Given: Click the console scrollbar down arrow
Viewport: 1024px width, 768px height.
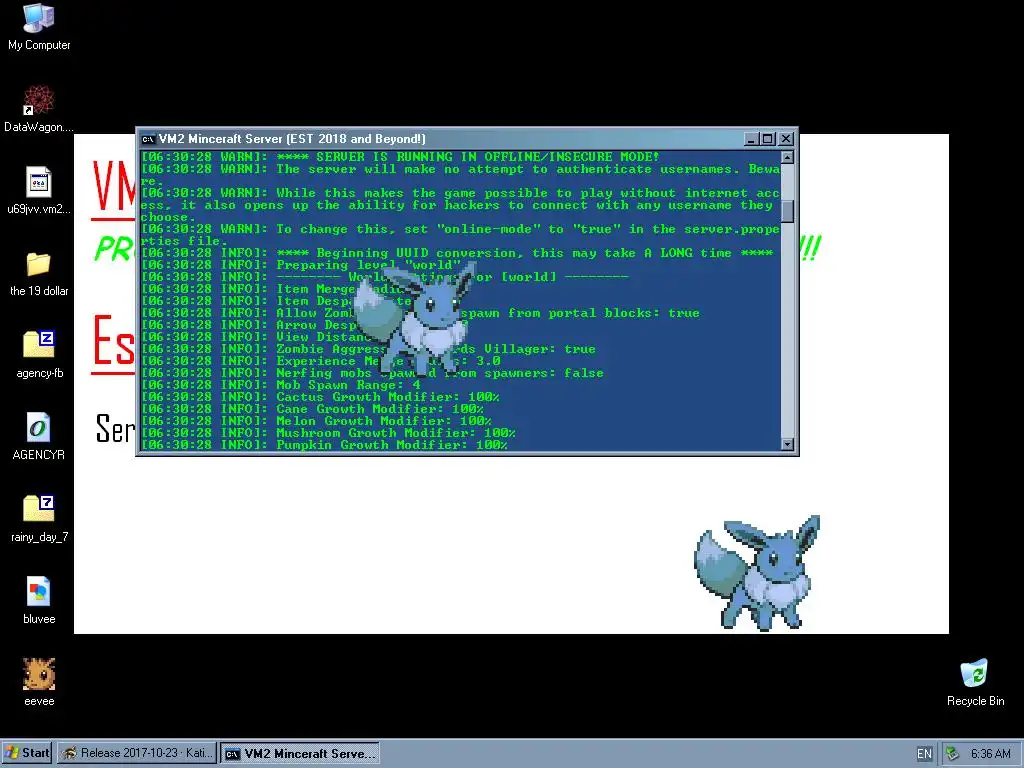Looking at the screenshot, I should (x=788, y=444).
